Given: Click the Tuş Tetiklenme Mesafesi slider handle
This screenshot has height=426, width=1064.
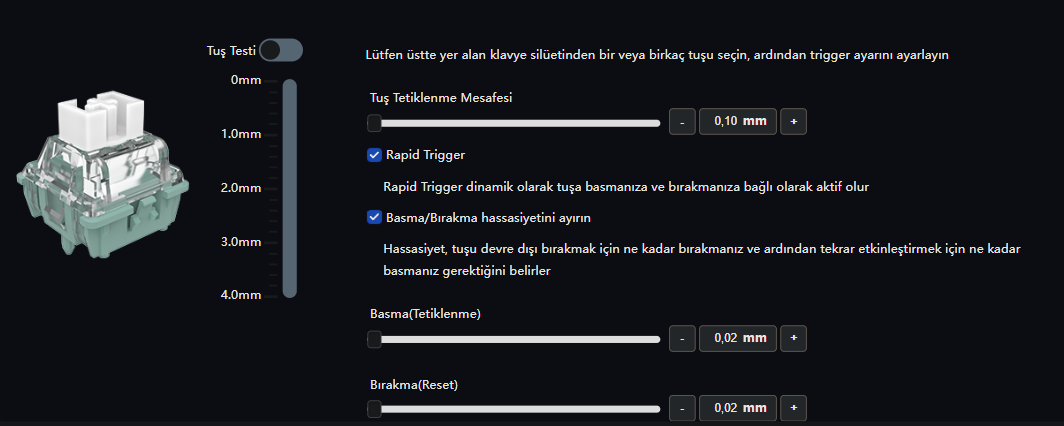Looking at the screenshot, I should pos(374,123).
